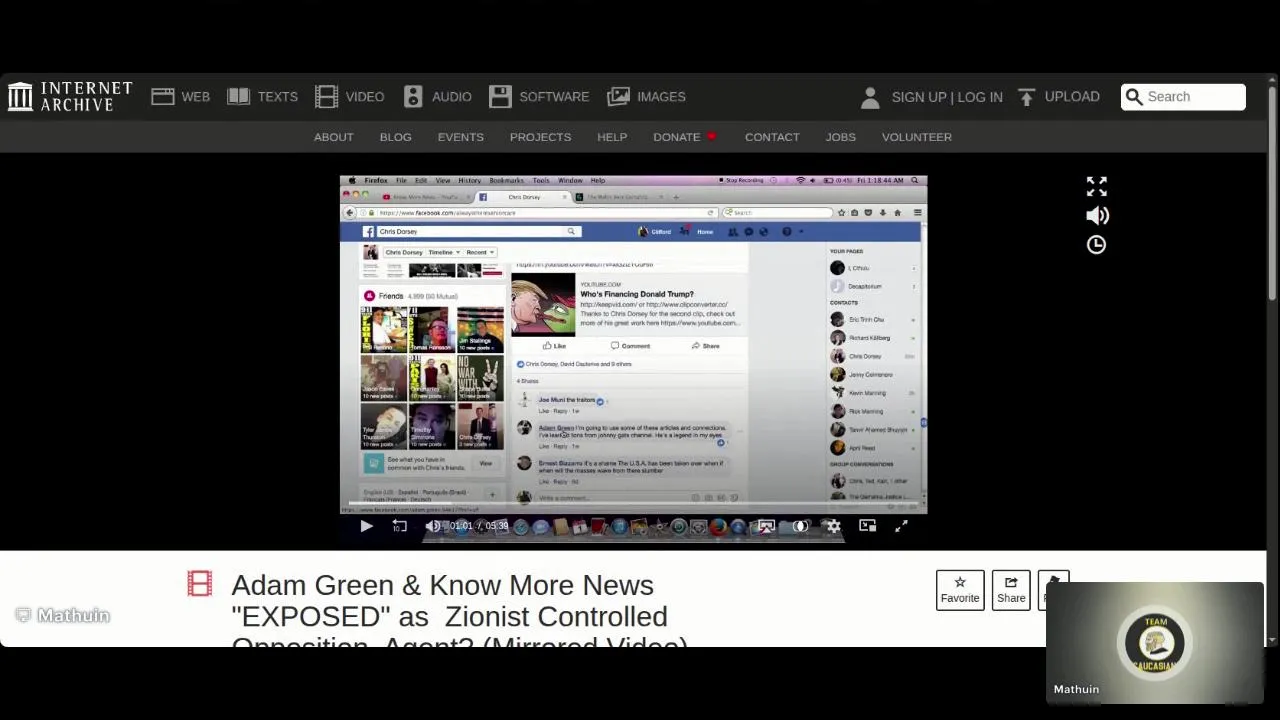Screen dimensions: 1280x720
Task: Click the star icon on the Favorite button
Action: [960, 582]
